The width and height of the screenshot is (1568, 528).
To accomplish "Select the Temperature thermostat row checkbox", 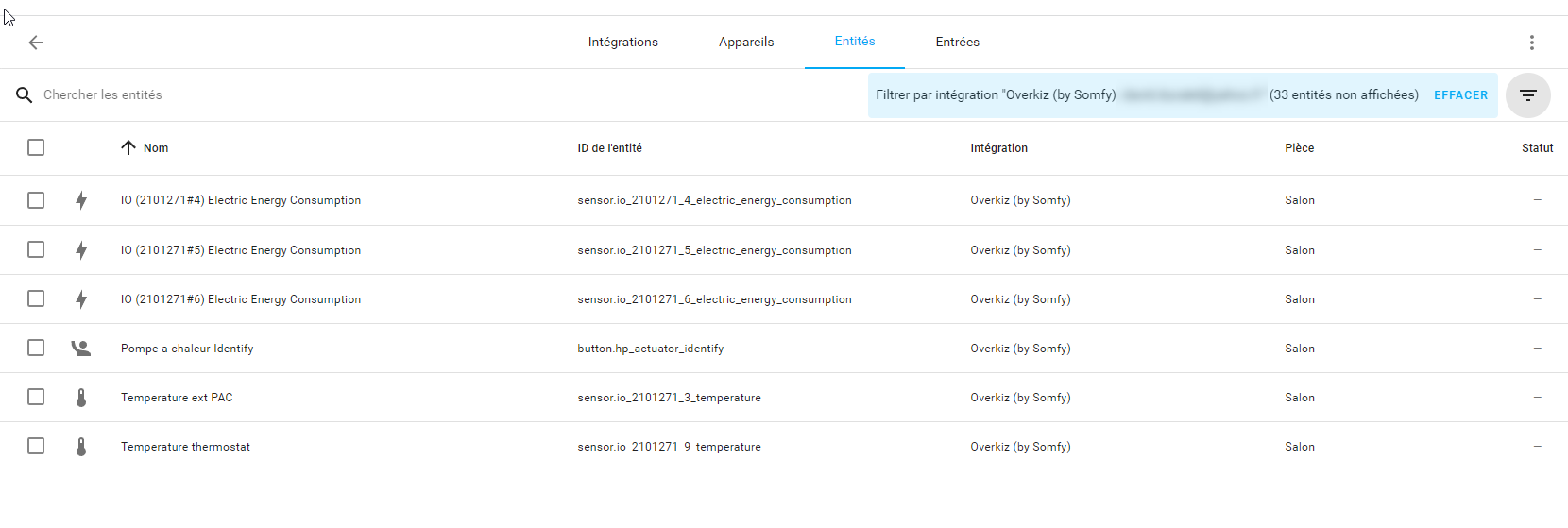I will [36, 446].
